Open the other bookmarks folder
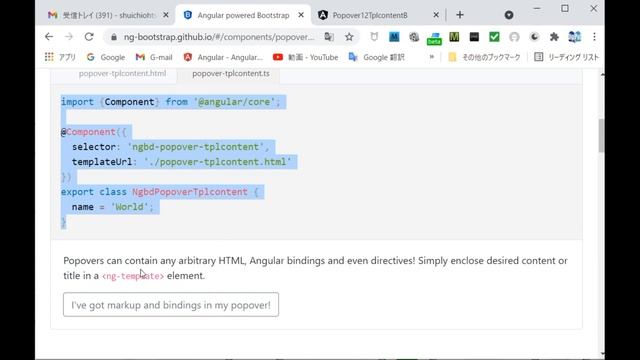 click(x=484, y=57)
